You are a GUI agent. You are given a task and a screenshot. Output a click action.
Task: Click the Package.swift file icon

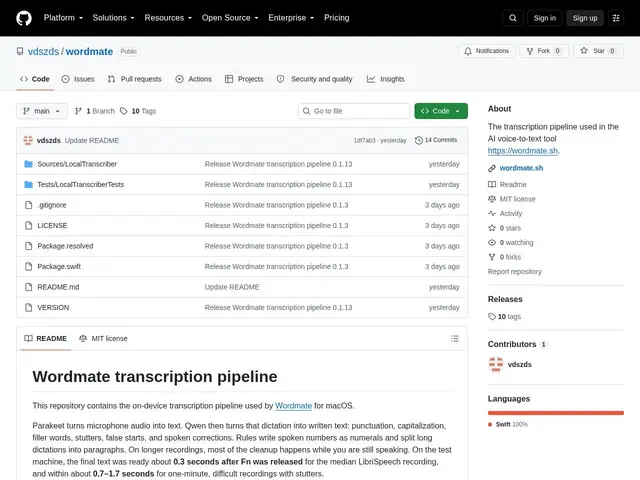[28, 267]
